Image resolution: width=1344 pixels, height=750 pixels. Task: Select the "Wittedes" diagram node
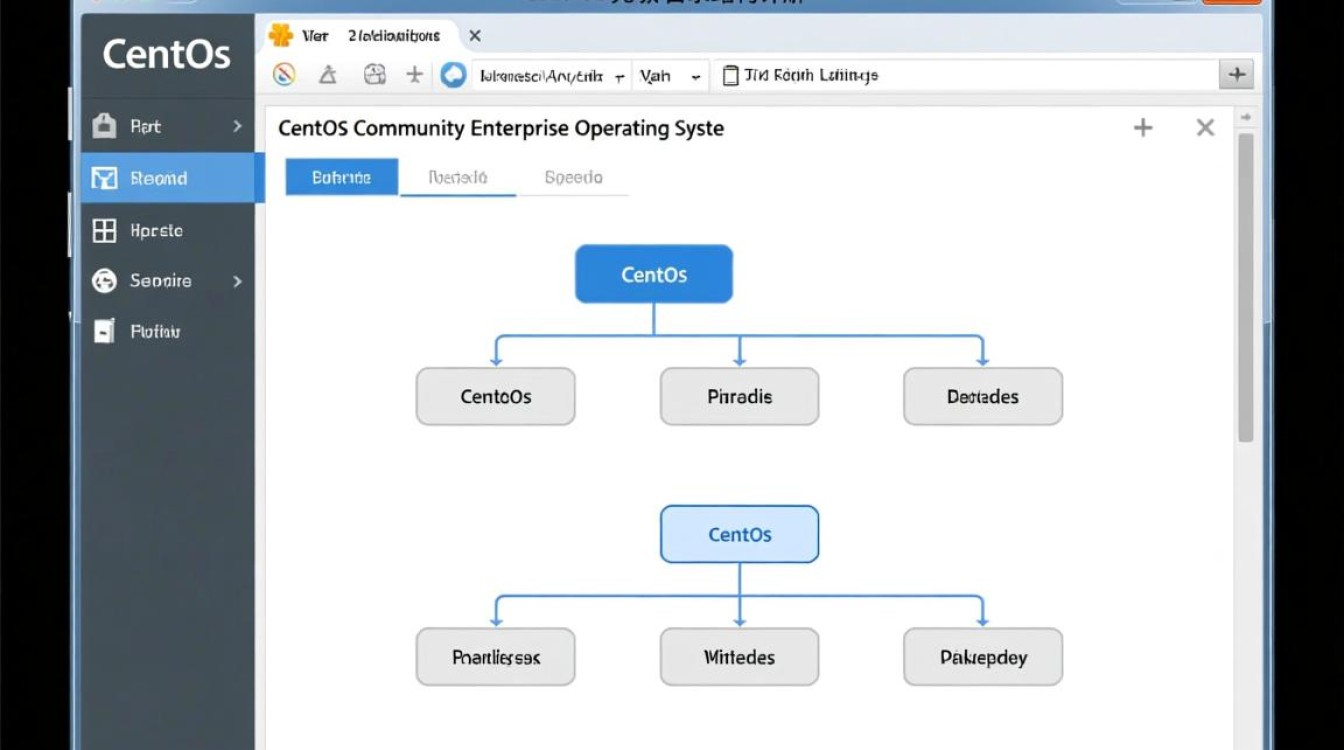click(740, 657)
